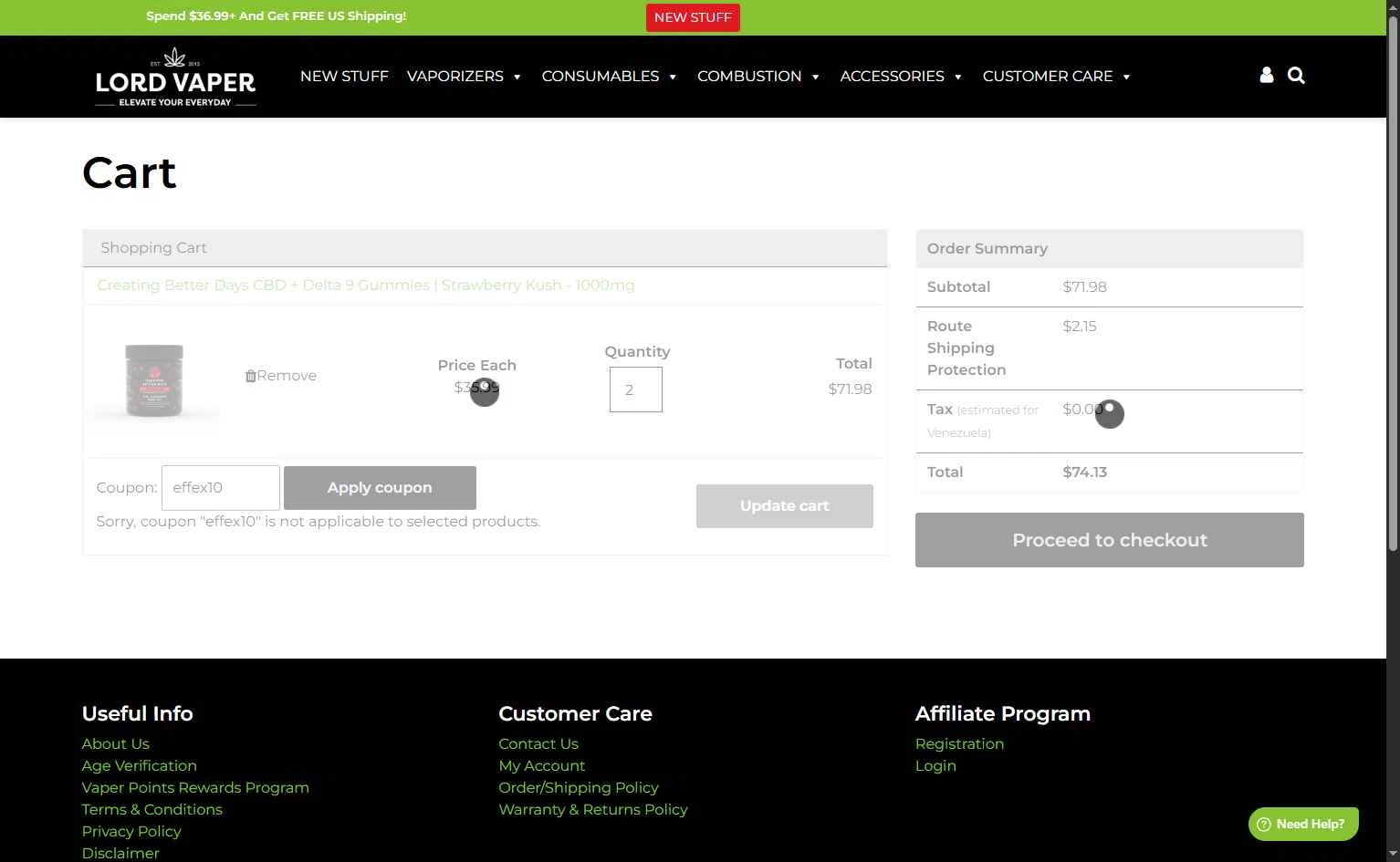
Task: Open the My Account footer link
Action: click(x=542, y=765)
